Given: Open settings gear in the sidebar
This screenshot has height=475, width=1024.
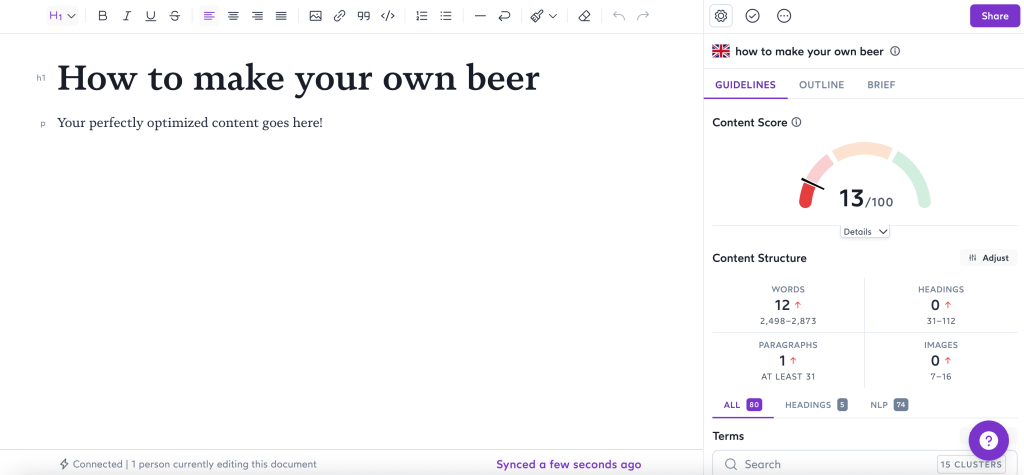Looking at the screenshot, I should pos(721,16).
